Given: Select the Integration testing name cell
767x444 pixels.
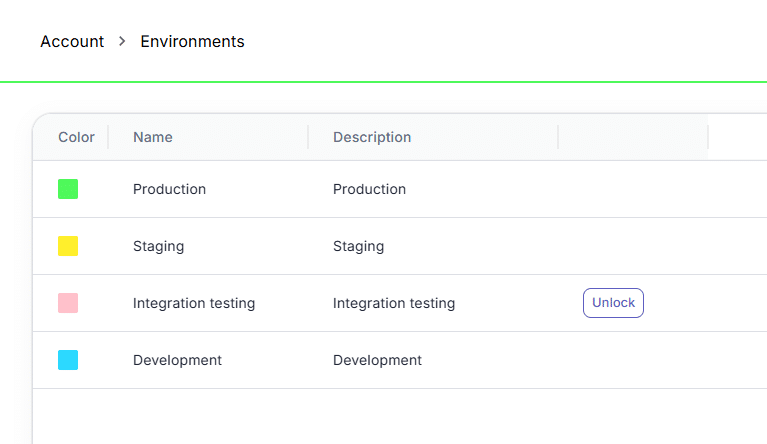Looking at the screenshot, I should [194, 303].
